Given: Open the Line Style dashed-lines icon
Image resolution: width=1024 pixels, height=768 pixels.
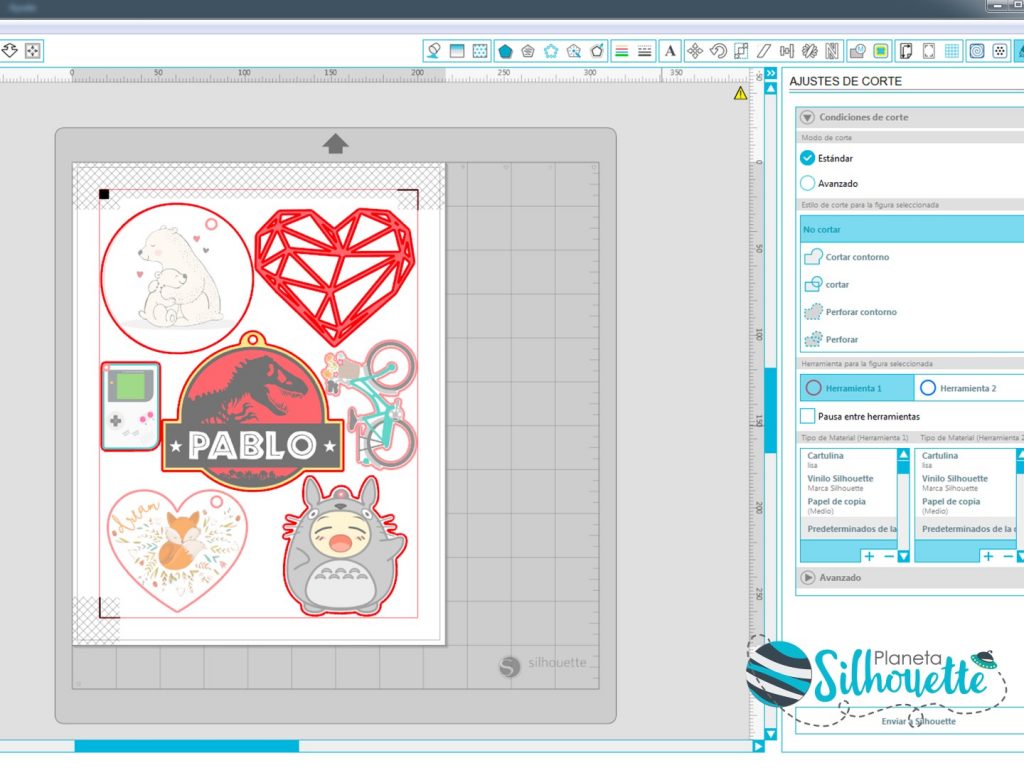Looking at the screenshot, I should [645, 51].
